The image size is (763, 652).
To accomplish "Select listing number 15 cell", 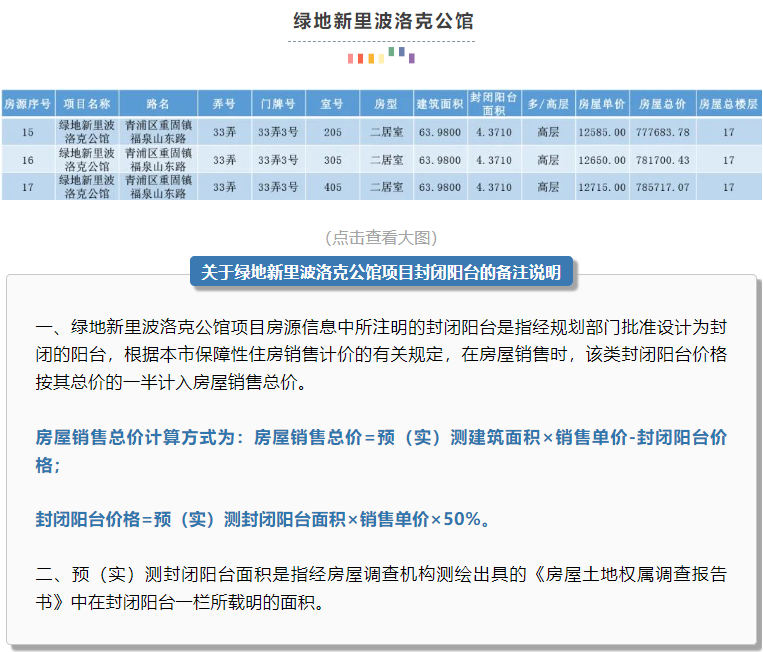I will [x=28, y=132].
